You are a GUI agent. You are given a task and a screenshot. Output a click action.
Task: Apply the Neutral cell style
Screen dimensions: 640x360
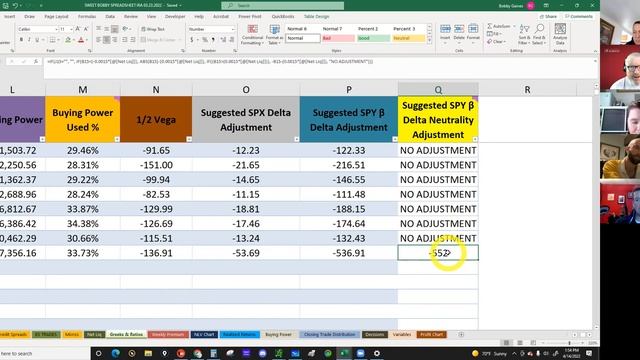(409, 38)
